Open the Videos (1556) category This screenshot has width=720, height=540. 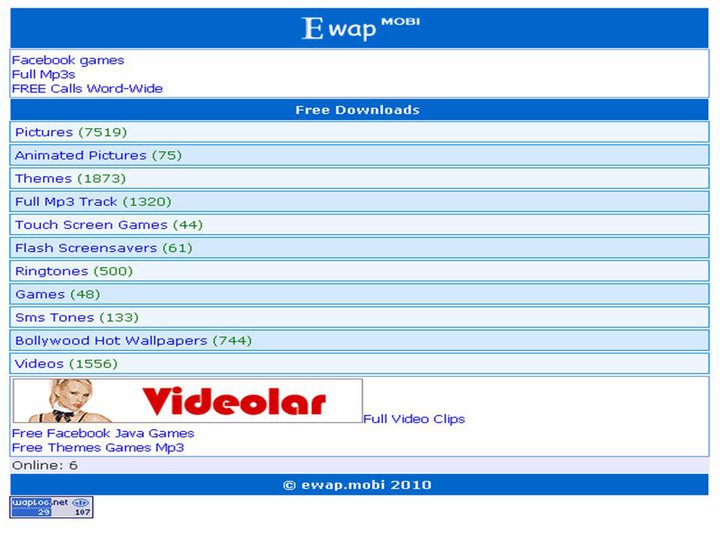[360, 364]
